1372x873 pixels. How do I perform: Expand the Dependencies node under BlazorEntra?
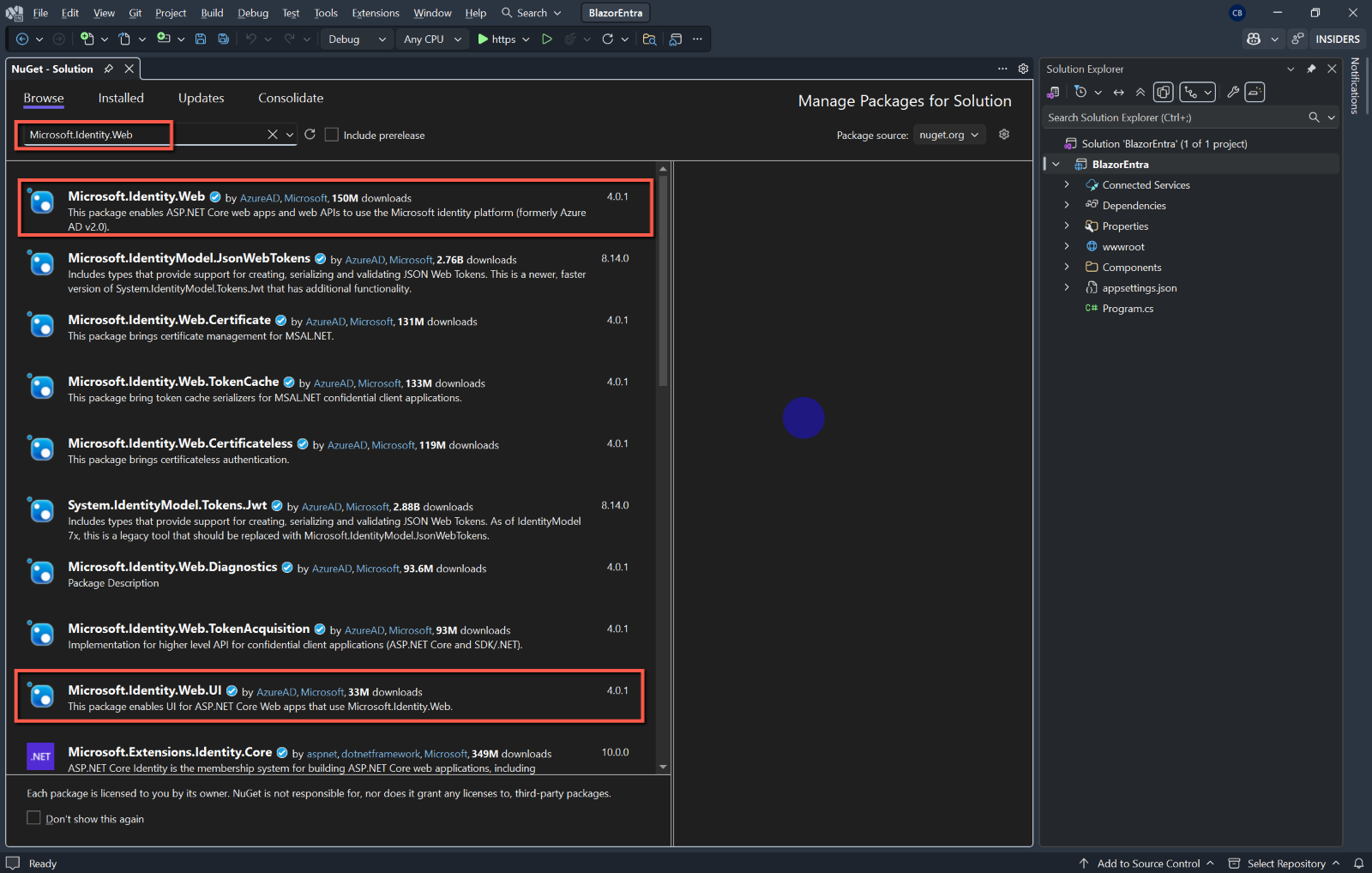coord(1067,205)
